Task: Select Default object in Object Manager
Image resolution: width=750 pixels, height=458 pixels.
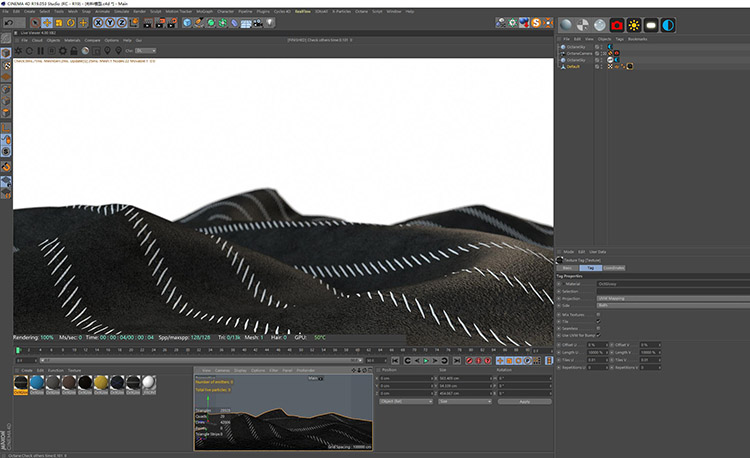Action: [573, 66]
